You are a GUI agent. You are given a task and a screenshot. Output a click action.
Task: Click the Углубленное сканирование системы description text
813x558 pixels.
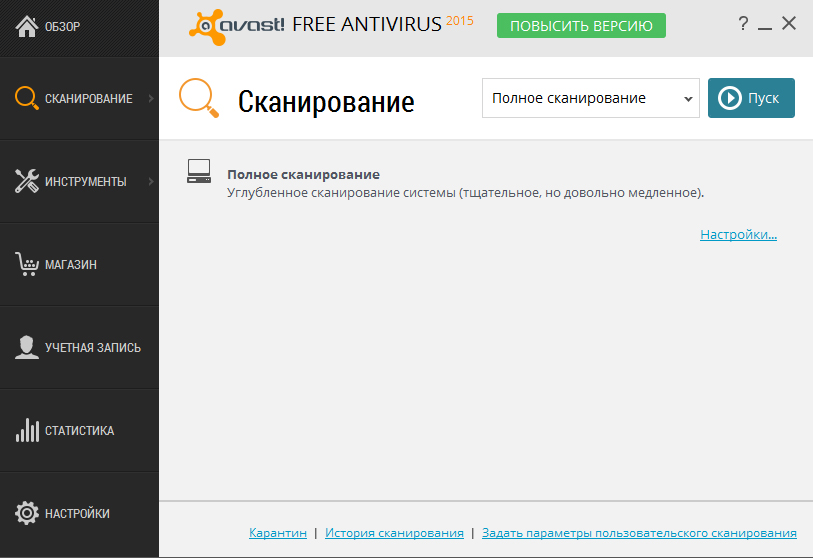[x=466, y=193]
